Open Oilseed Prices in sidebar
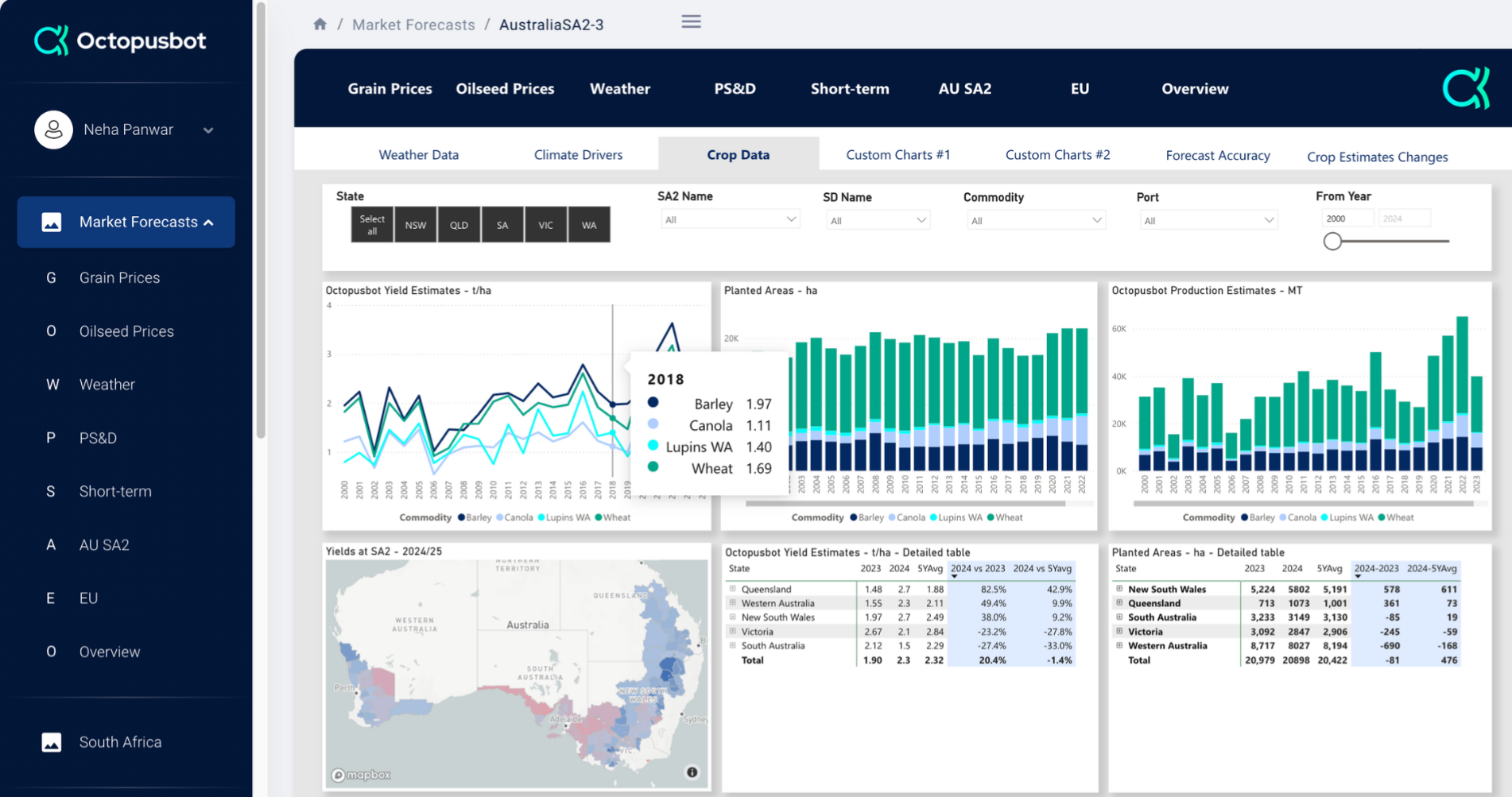 [126, 331]
